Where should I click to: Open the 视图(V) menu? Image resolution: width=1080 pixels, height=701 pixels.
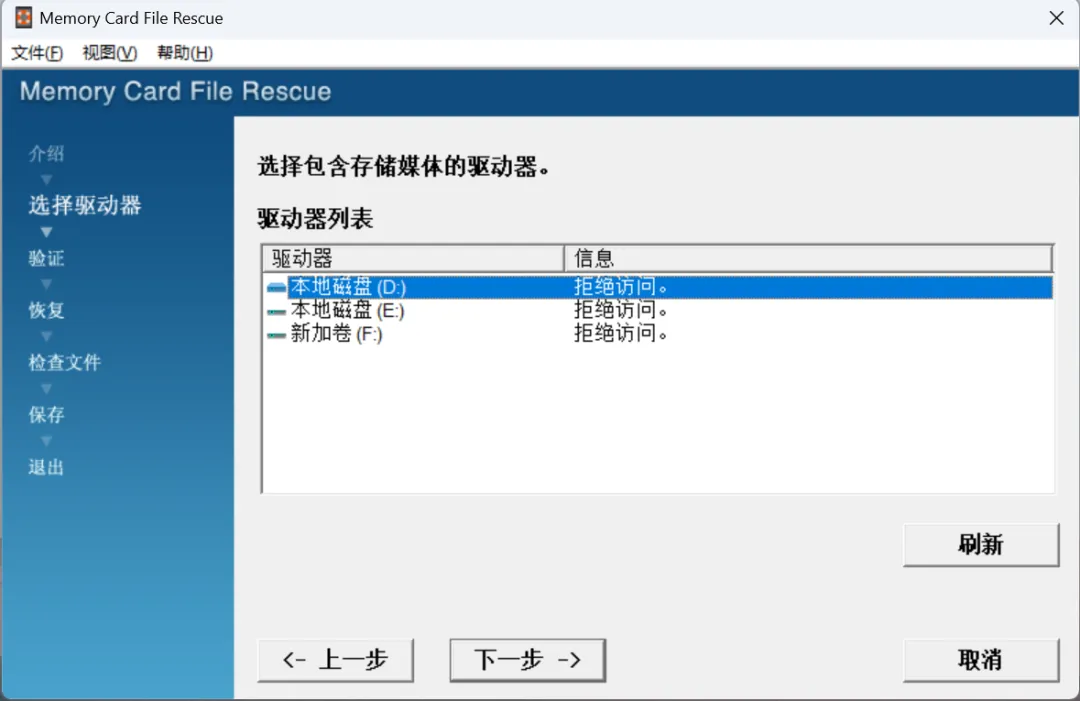[x=110, y=53]
